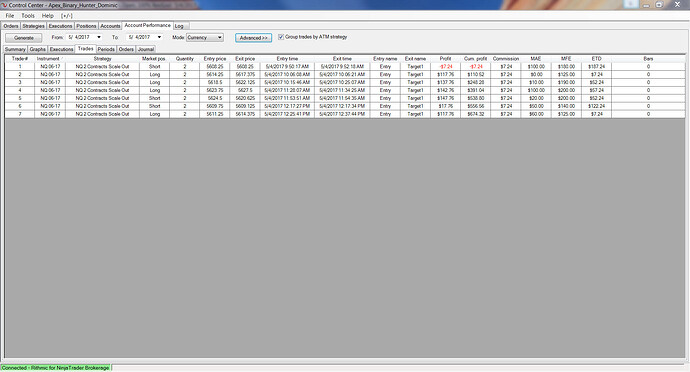Sort by Commission column header
This screenshot has height=372, width=690.
click(x=506, y=59)
